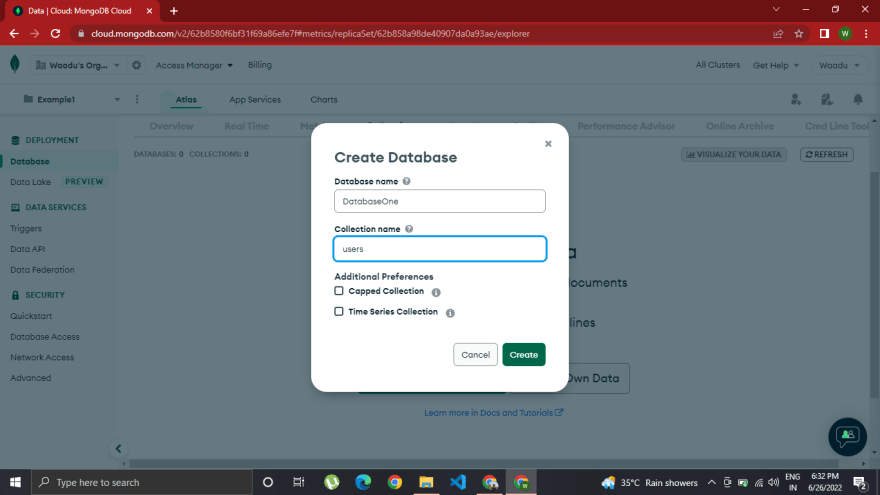Open Billing link
Viewport: 880px width, 495px height.
coord(260,65)
